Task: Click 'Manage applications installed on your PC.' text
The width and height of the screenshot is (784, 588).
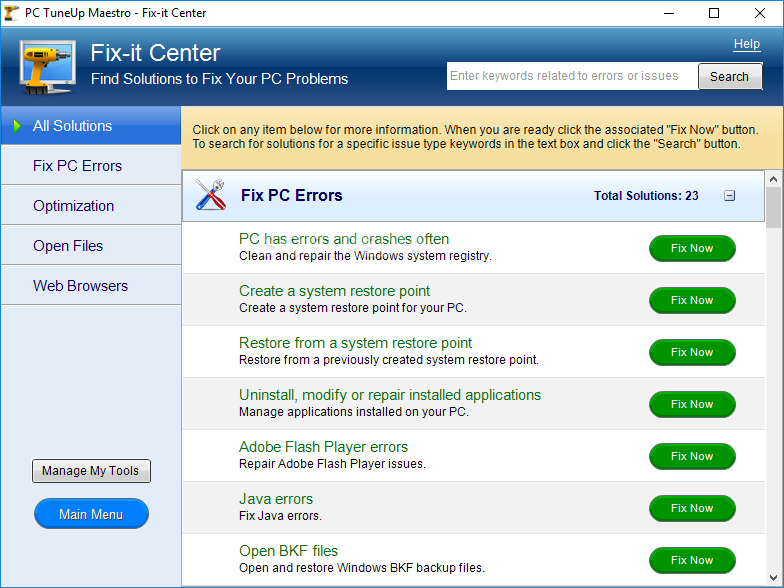Action: [354, 412]
